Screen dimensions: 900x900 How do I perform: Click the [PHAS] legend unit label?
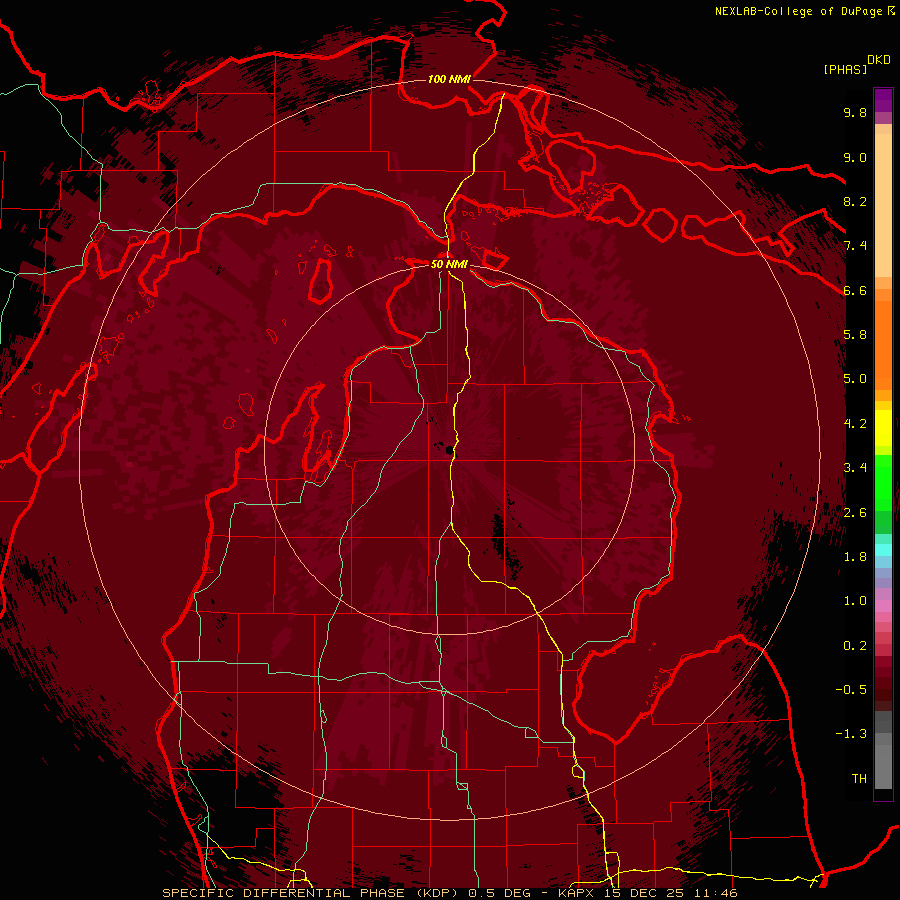click(x=845, y=70)
